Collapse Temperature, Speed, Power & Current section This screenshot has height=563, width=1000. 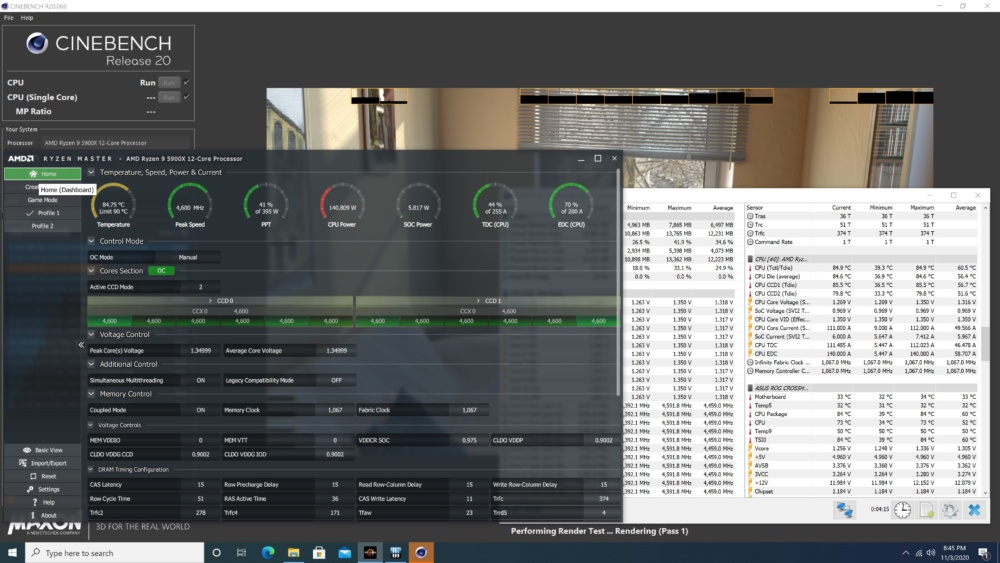pyautogui.click(x=91, y=172)
